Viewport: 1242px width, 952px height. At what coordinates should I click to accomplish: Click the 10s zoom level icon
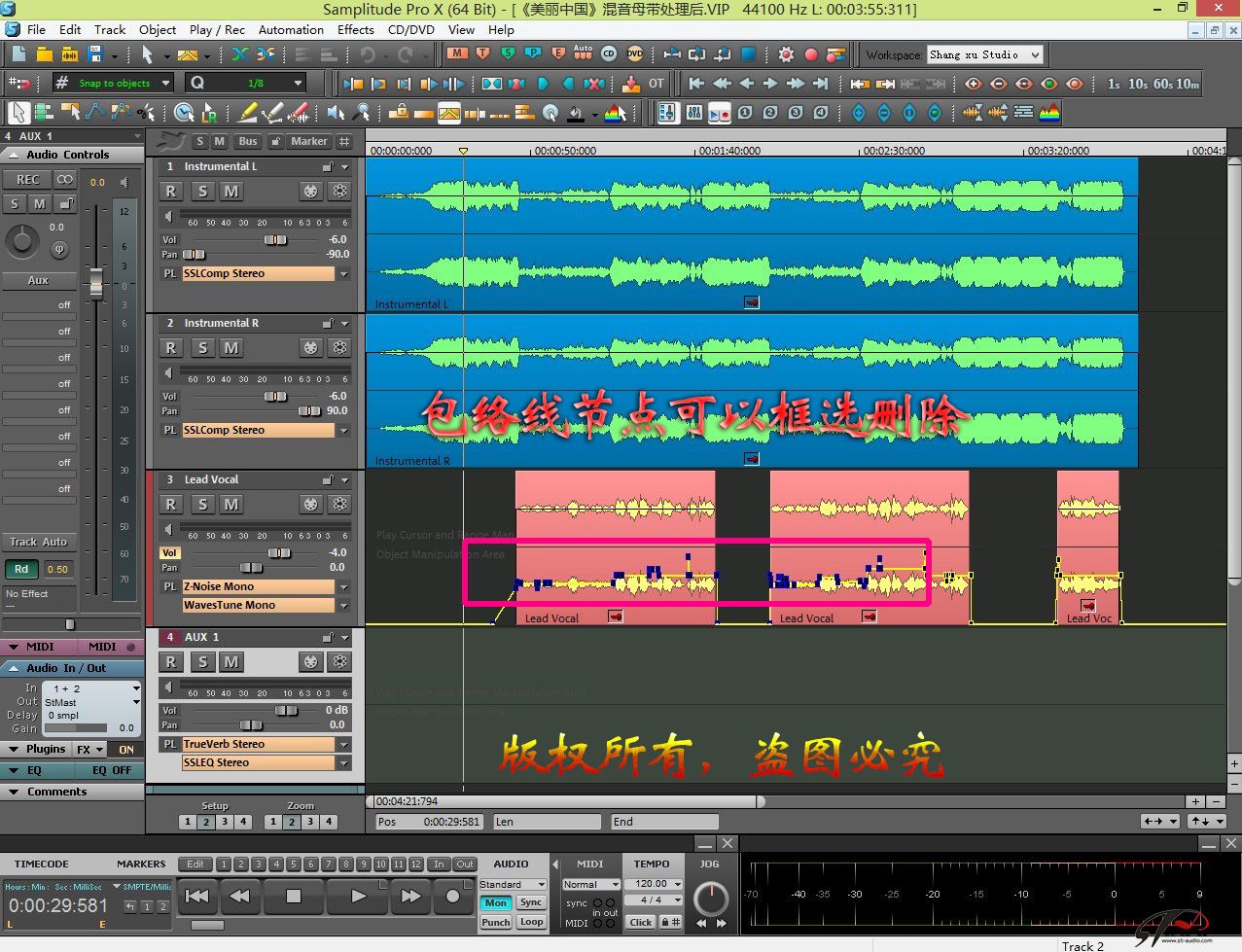click(x=1137, y=84)
